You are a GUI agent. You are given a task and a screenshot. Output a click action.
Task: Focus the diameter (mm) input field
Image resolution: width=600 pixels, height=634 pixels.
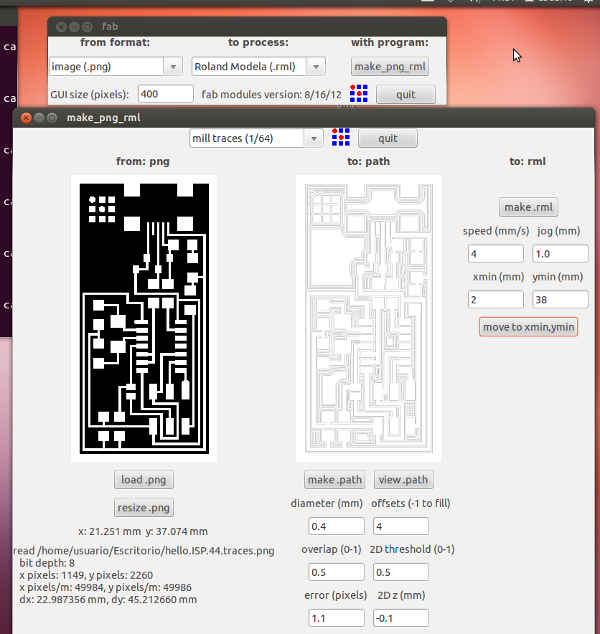coord(336,526)
